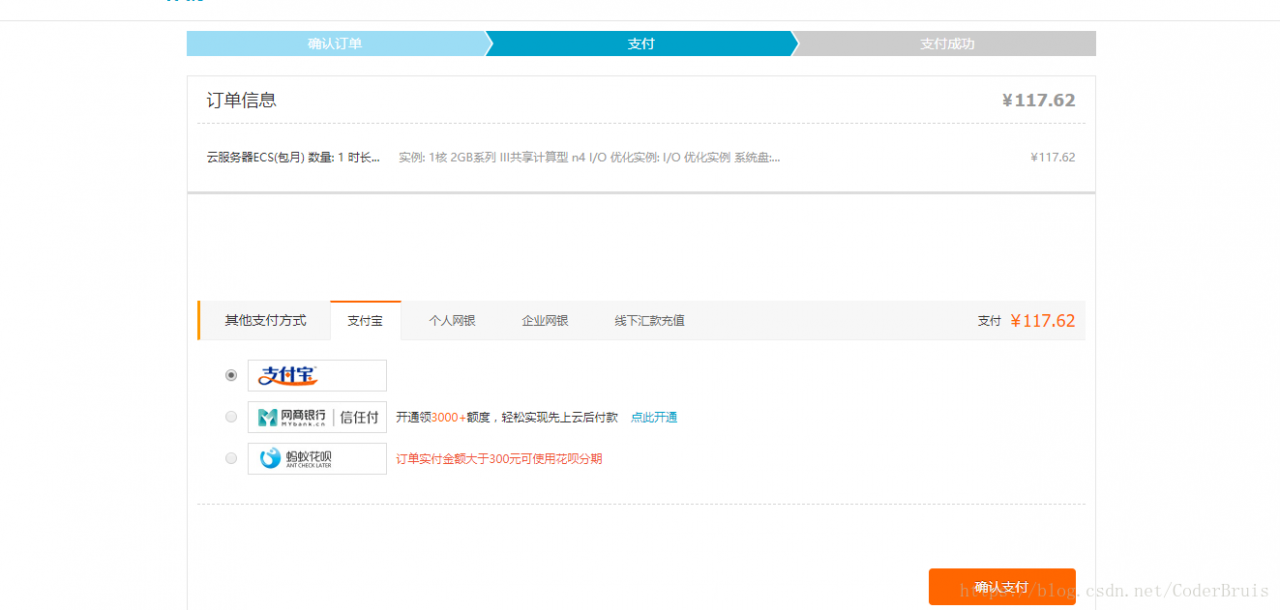Click the item price ¥117.62 in order row
The width and height of the screenshot is (1280, 610).
tap(1053, 157)
